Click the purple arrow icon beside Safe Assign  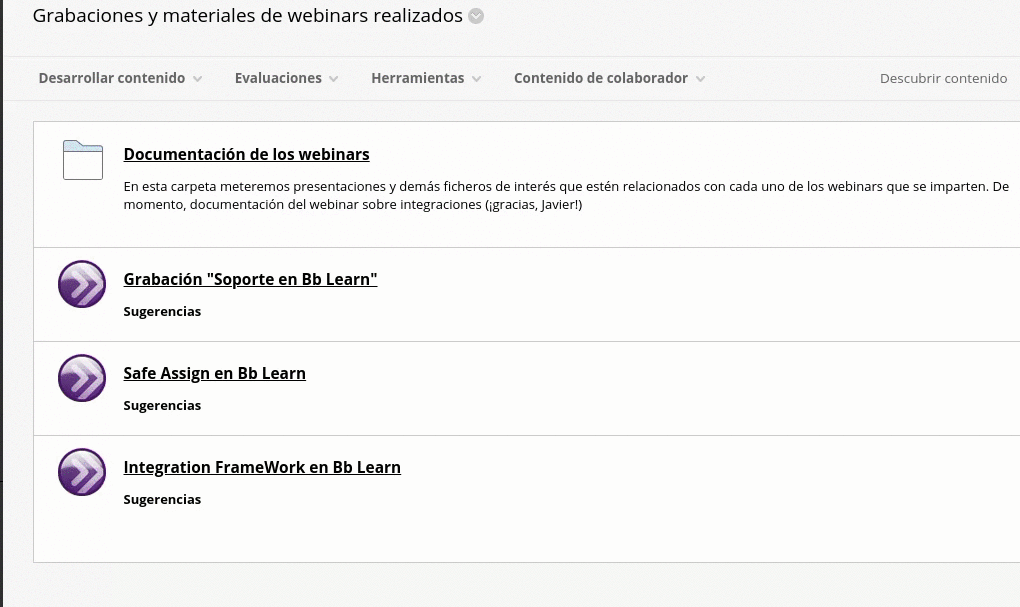[82, 378]
